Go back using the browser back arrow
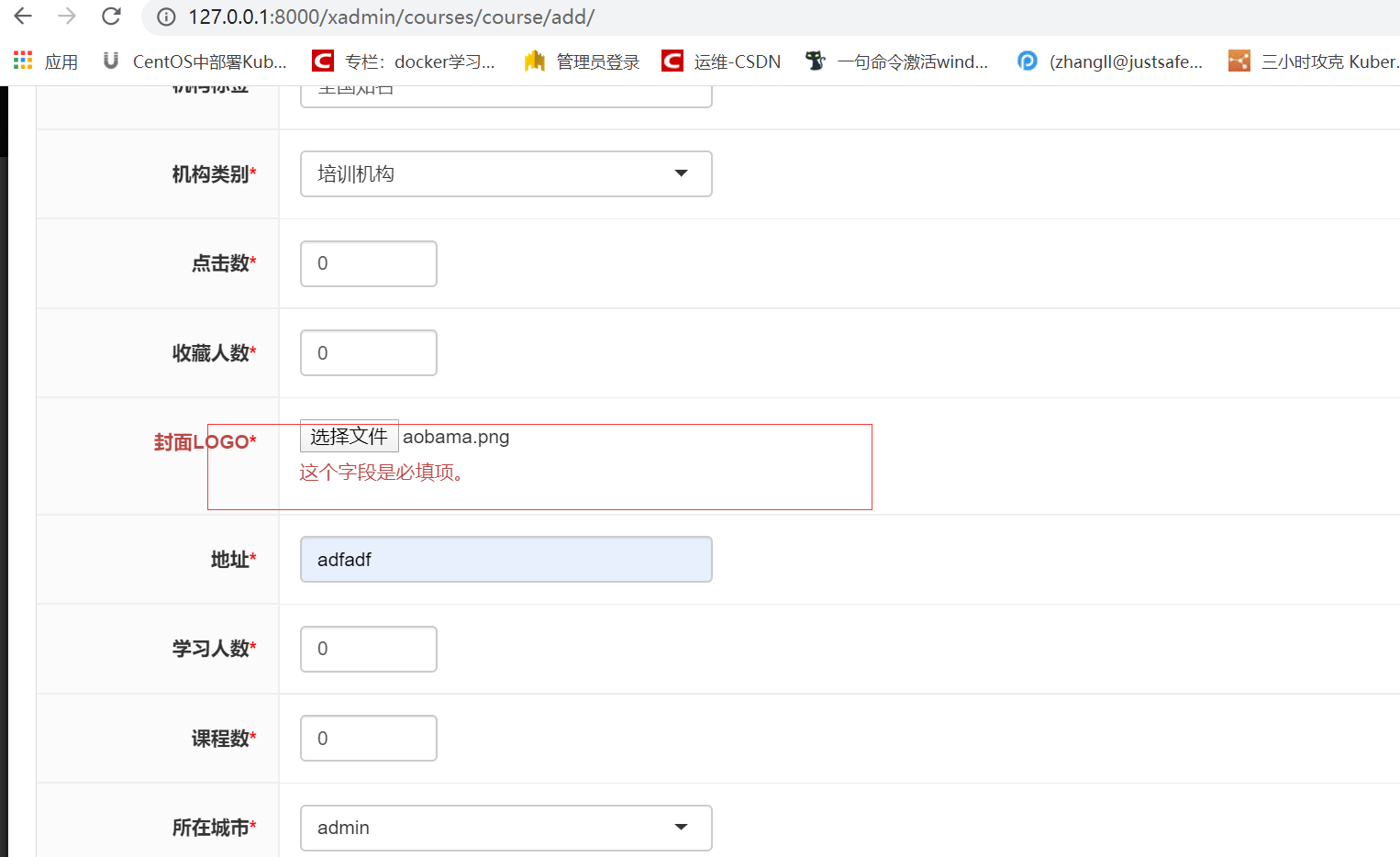Viewport: 1400px width, 857px height. (23, 16)
